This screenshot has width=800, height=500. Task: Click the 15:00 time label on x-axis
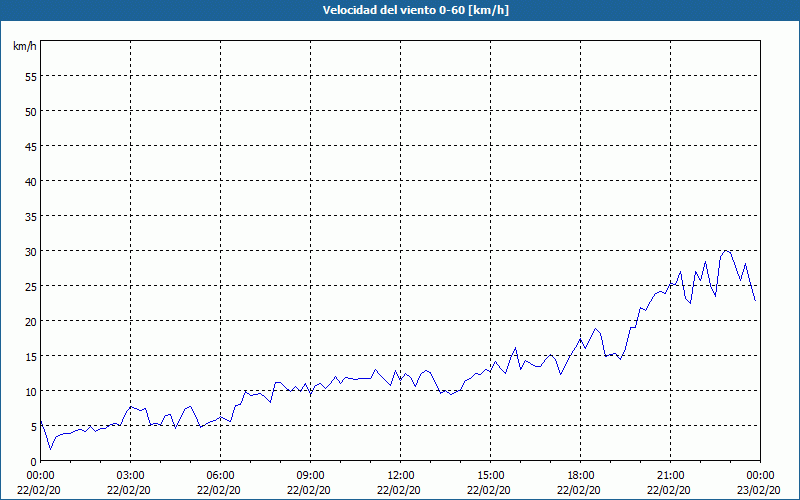click(490, 476)
